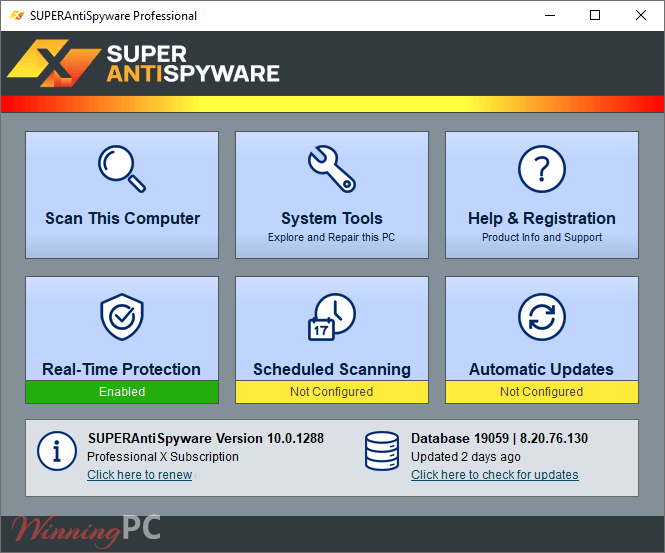Screen dimensions: 665x553
Task: Click the database cylinder icon
Action: 382,451
